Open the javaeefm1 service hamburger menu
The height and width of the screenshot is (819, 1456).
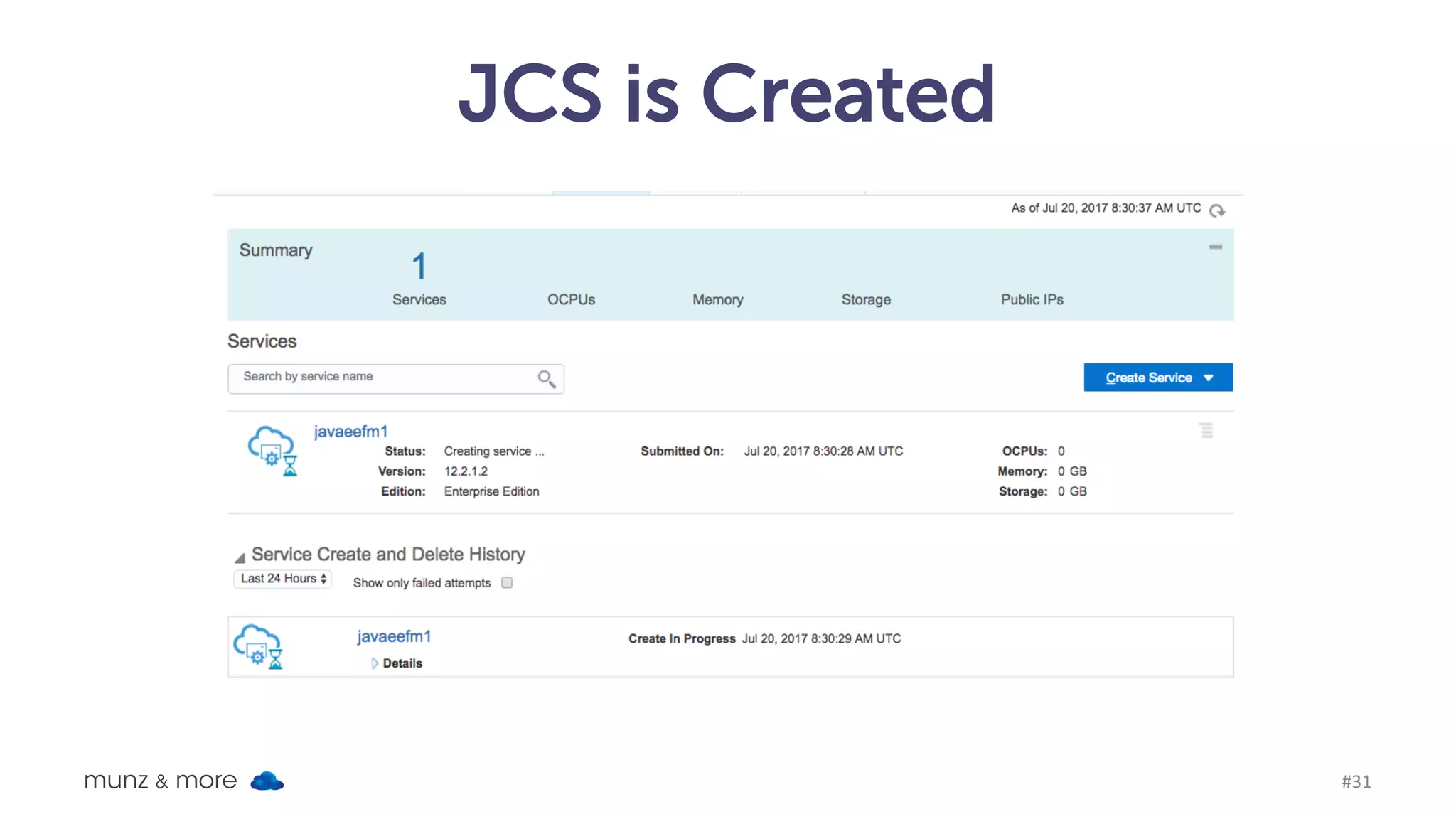1206,430
